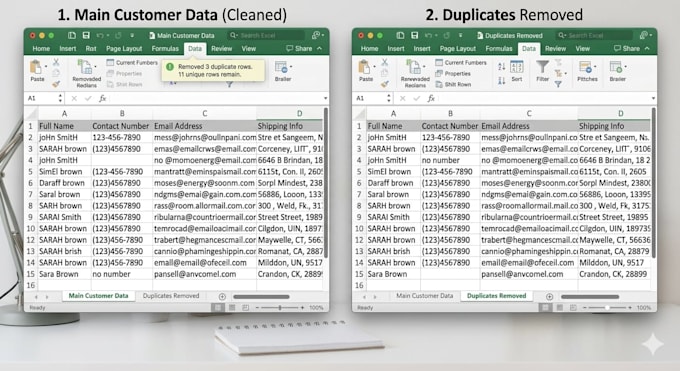
Task: Click Sort Z to A descending icon
Action: 502,80
